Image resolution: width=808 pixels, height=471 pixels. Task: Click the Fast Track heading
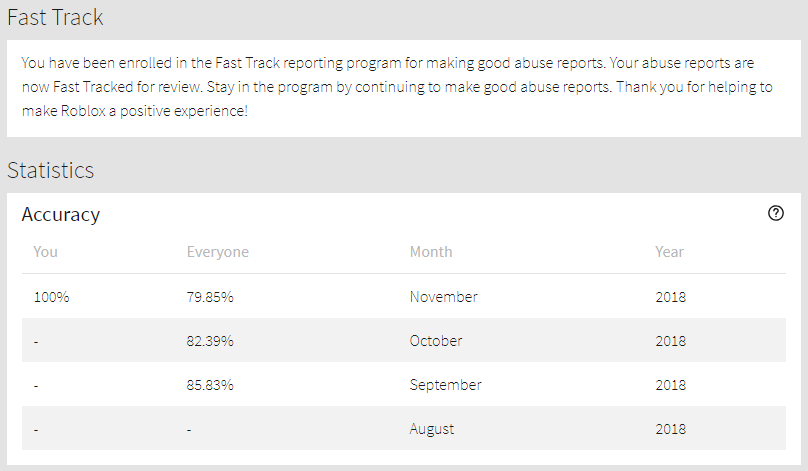[x=55, y=17]
